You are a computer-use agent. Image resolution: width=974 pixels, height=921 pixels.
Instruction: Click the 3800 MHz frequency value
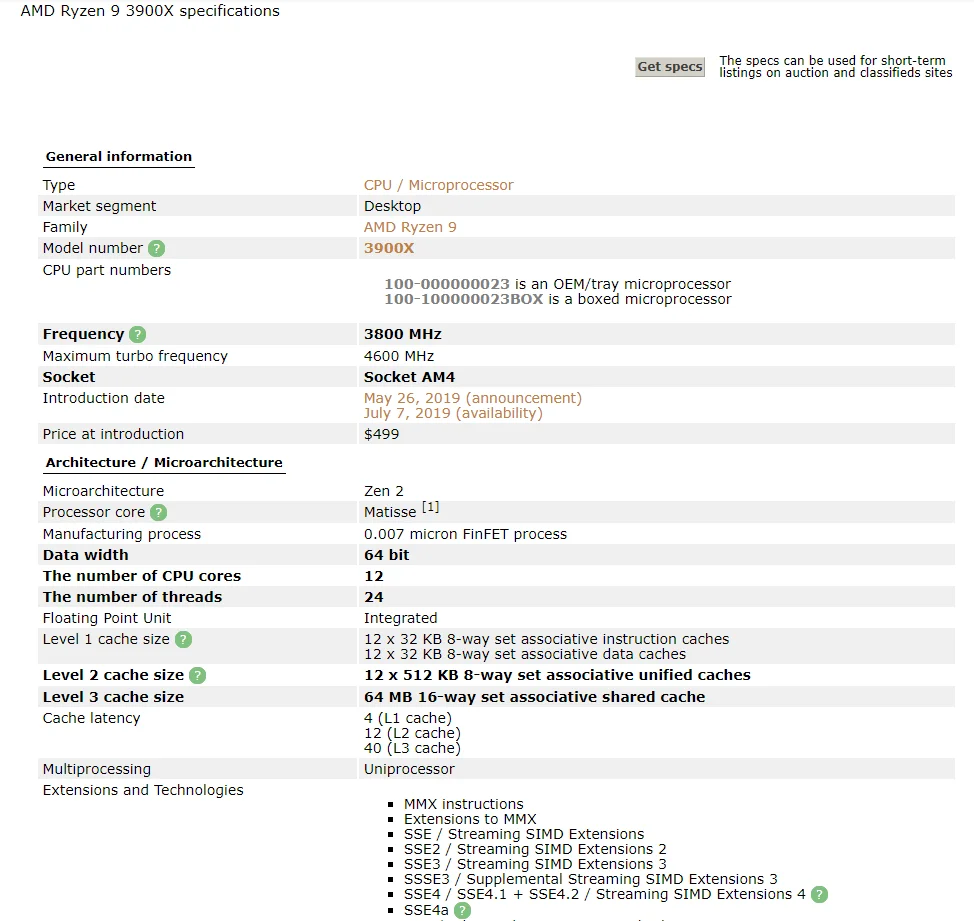(403, 334)
